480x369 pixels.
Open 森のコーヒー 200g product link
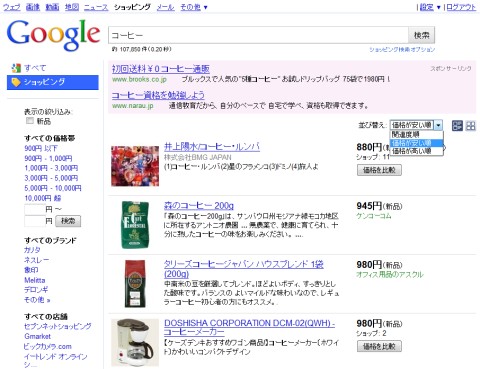point(199,206)
